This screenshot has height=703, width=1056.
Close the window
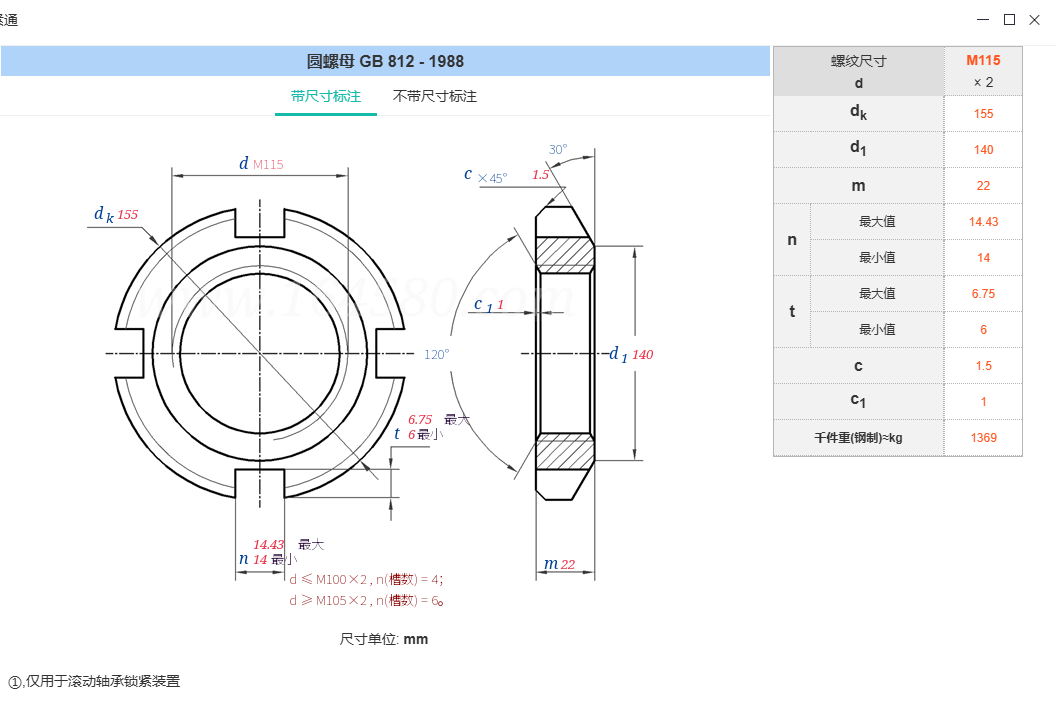(1036, 20)
